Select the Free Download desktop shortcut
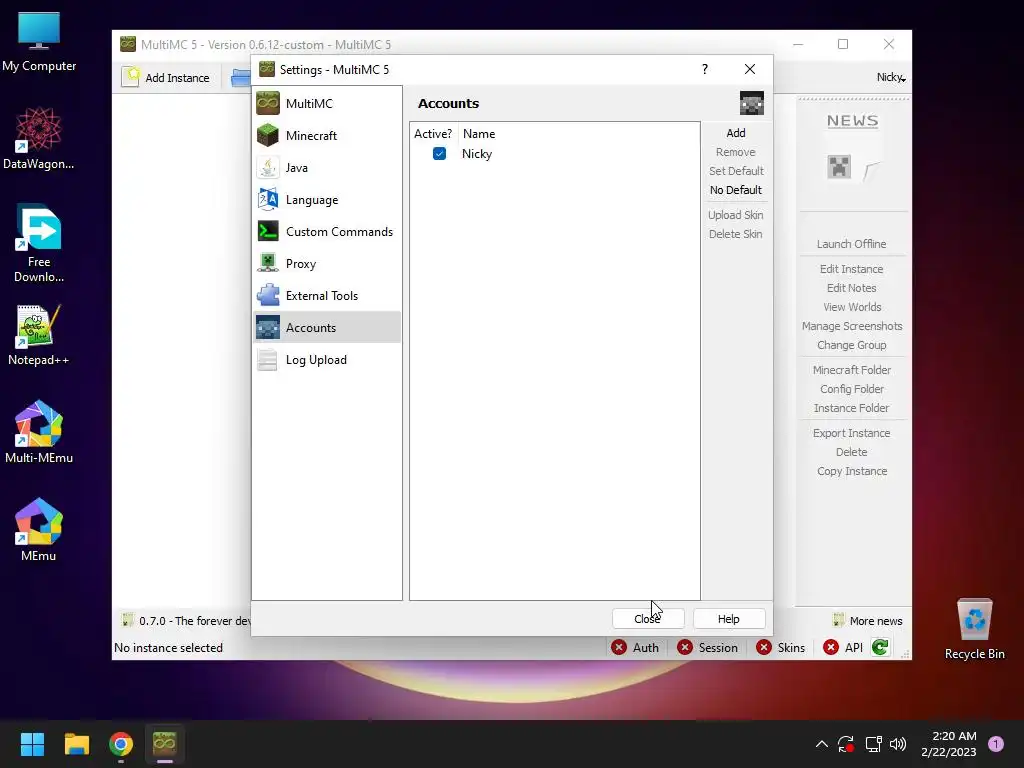The width and height of the screenshot is (1024, 768). [x=39, y=243]
